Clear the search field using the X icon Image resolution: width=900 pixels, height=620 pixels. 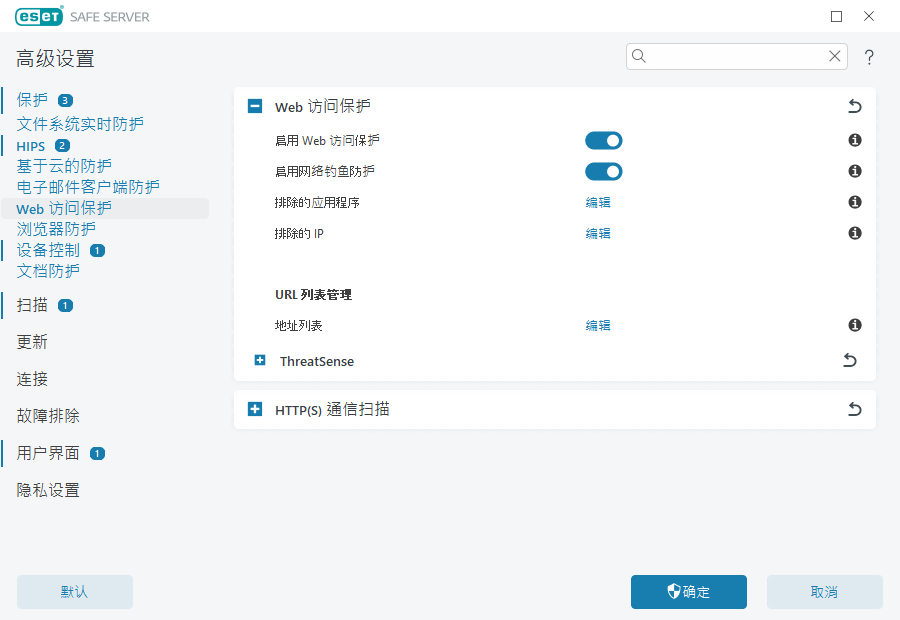[x=834, y=56]
